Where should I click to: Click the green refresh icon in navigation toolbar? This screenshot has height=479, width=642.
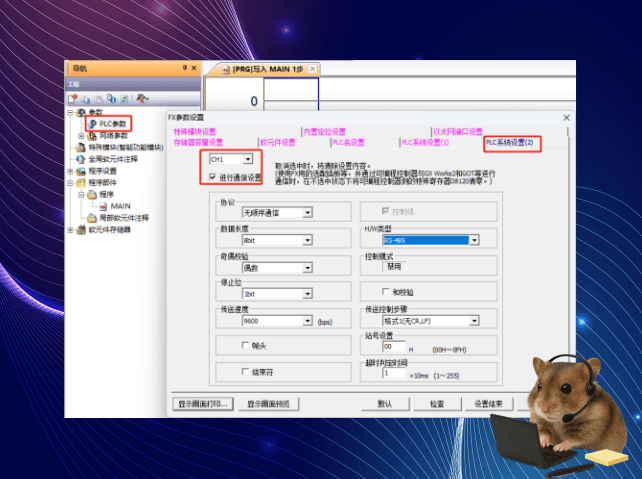click(x=124, y=99)
